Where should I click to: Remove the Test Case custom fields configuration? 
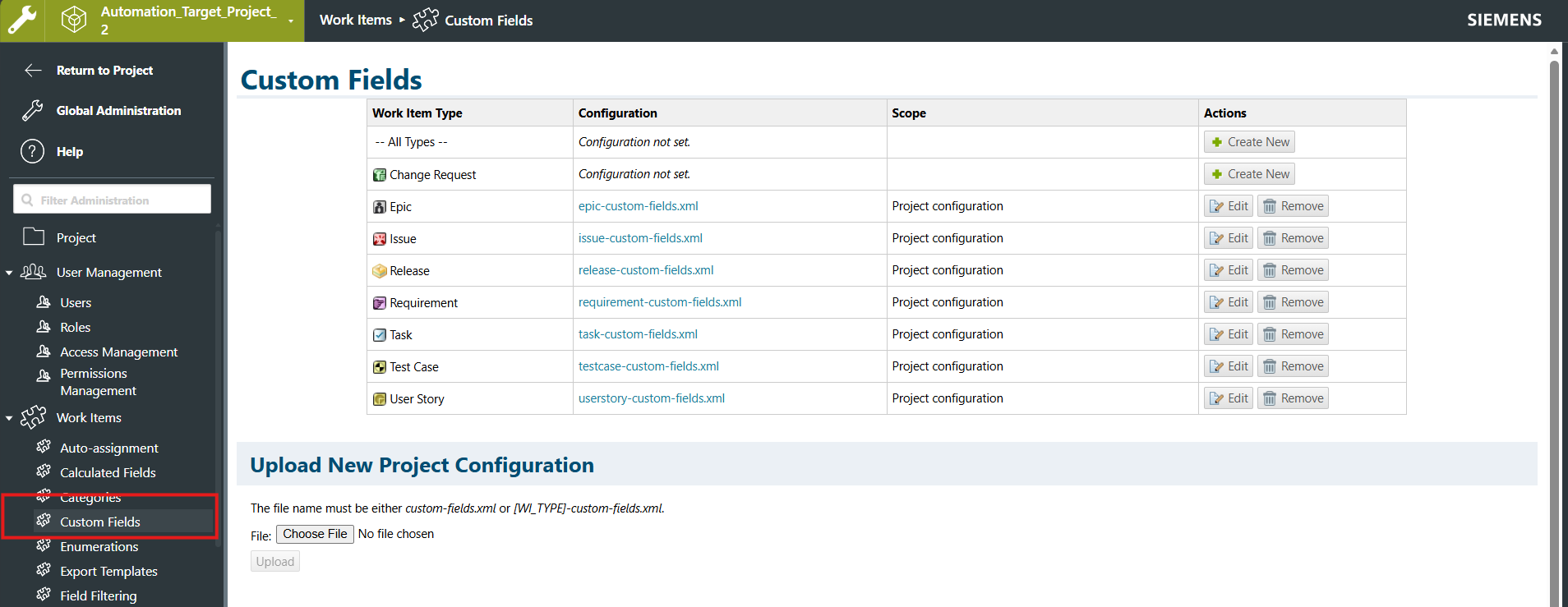point(1293,366)
